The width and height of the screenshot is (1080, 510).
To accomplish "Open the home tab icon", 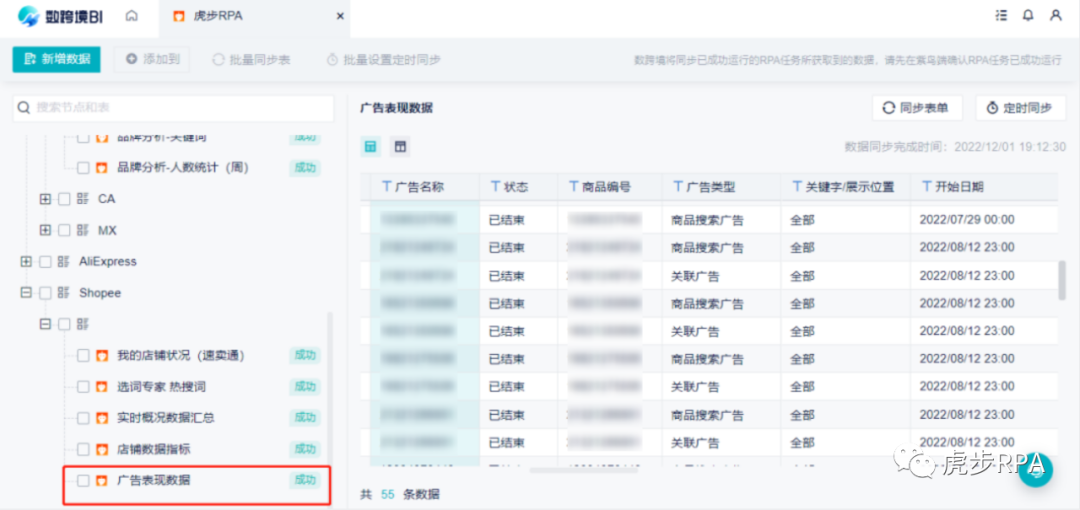I will 132,16.
